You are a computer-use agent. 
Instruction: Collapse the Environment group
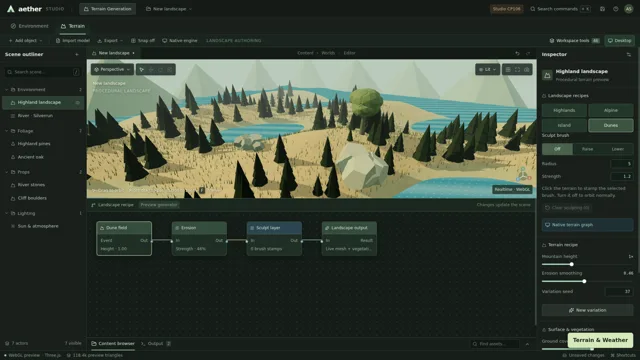coord(7,90)
